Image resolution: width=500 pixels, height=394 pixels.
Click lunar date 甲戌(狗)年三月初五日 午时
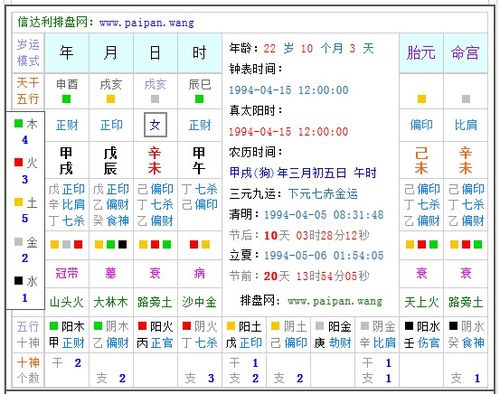[x=303, y=173]
